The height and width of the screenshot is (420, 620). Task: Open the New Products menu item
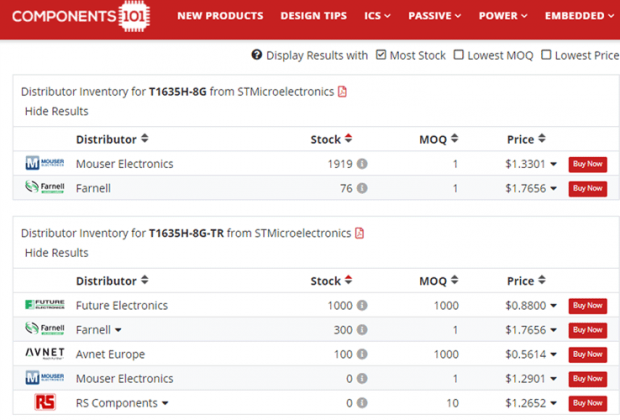[220, 16]
